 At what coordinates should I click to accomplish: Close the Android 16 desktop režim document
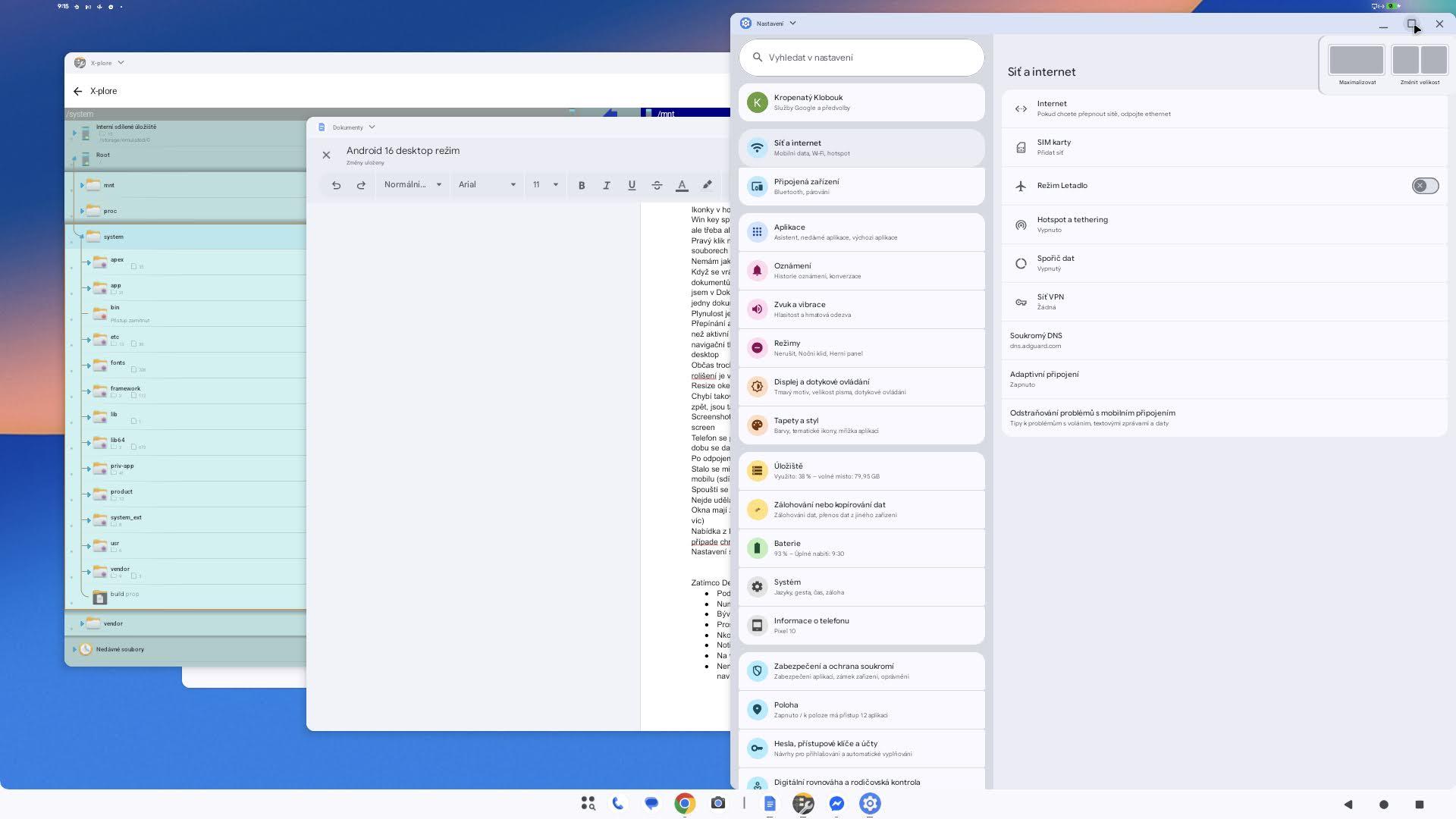pos(326,155)
